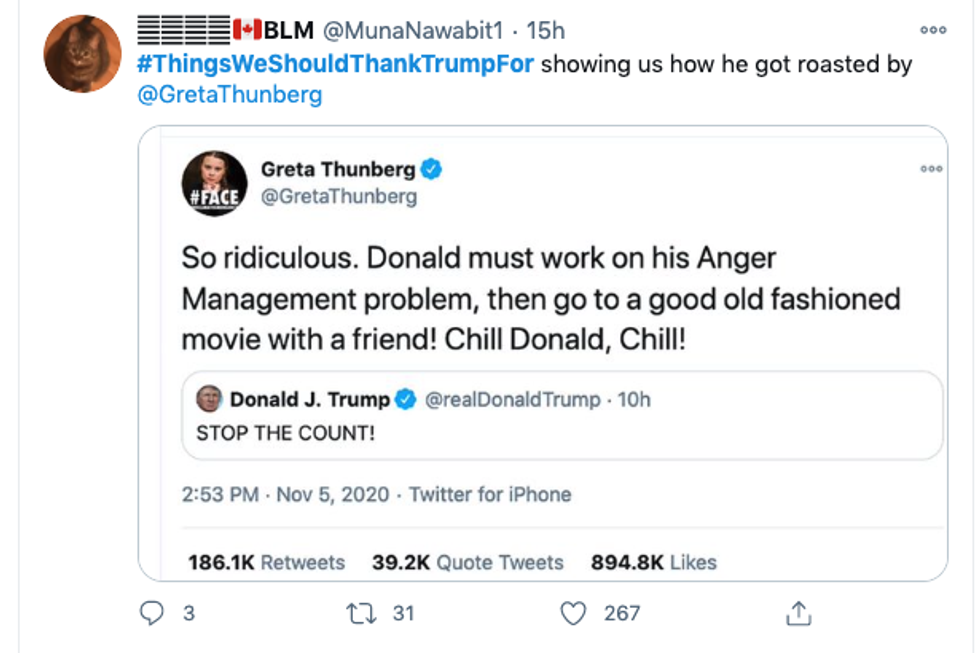
Task: Click Donald J. Trump's verified badge
Action: click(405, 400)
